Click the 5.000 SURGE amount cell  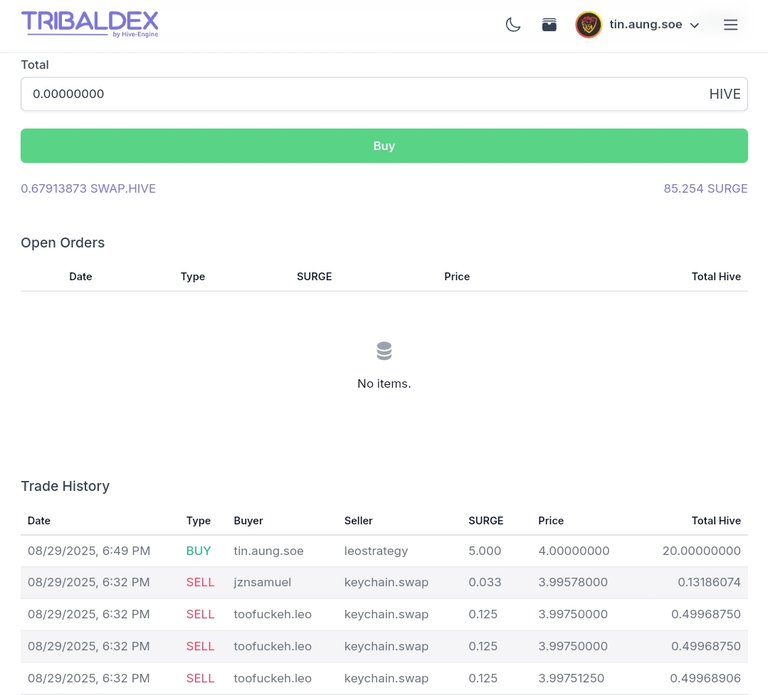pos(484,551)
